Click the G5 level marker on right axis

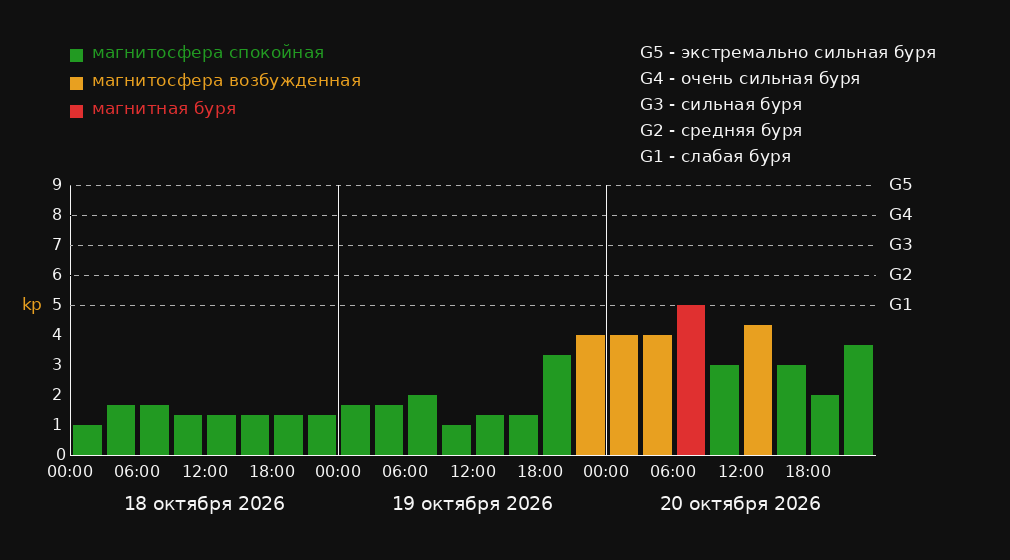(x=900, y=185)
